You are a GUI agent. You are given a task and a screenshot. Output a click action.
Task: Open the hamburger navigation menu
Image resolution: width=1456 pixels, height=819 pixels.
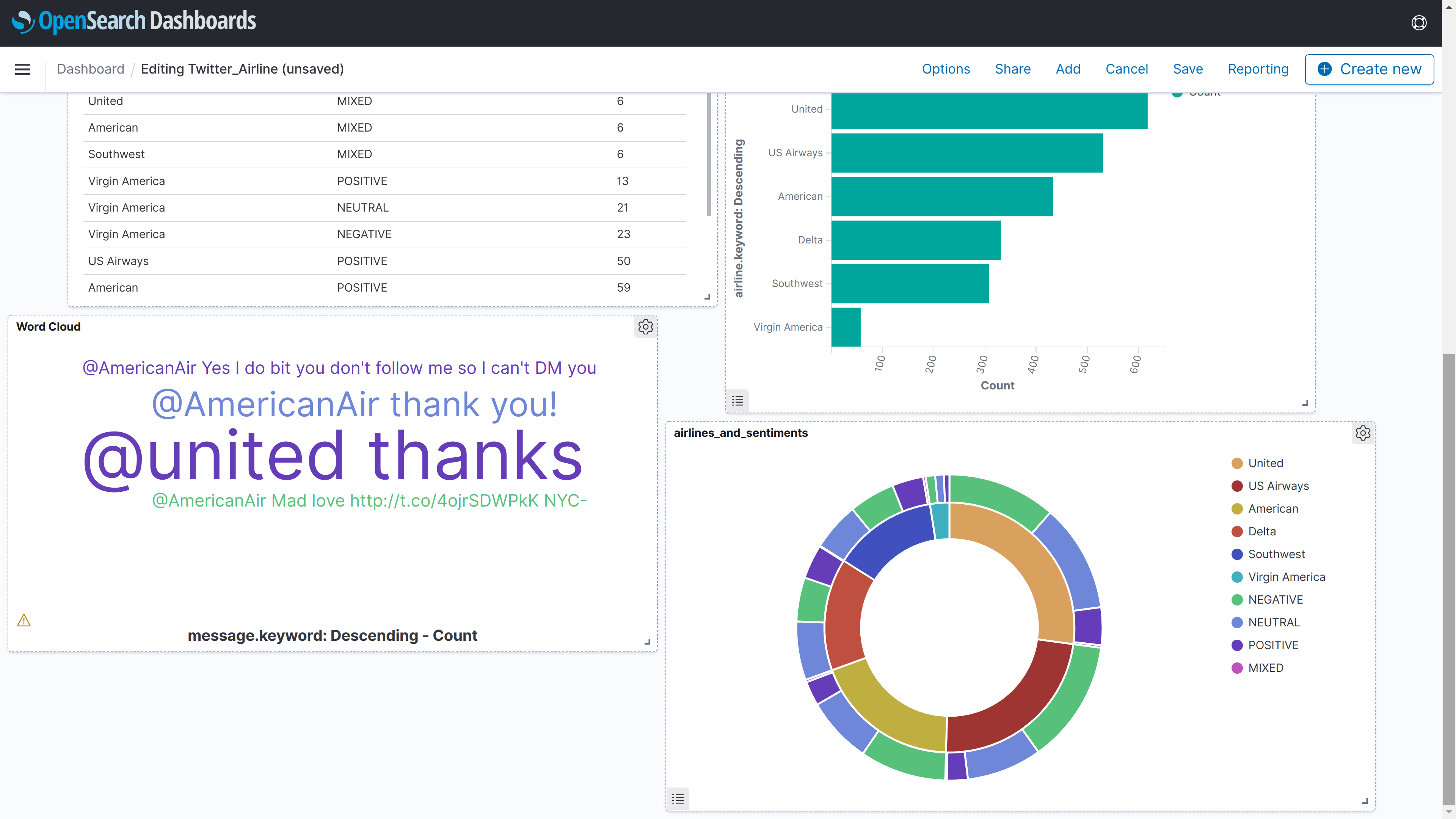pos(23,69)
